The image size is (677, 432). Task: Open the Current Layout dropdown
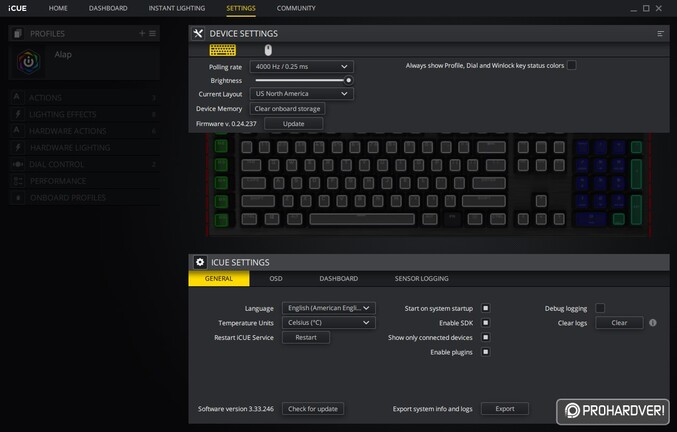[x=301, y=94]
